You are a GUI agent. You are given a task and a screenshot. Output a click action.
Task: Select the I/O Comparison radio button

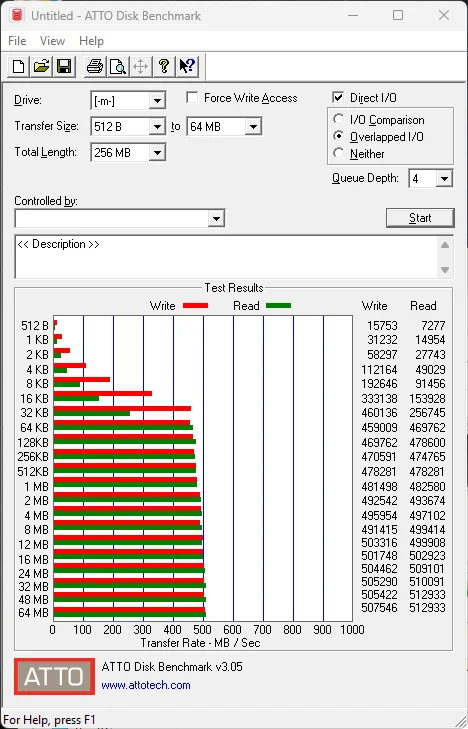pyautogui.click(x=339, y=119)
